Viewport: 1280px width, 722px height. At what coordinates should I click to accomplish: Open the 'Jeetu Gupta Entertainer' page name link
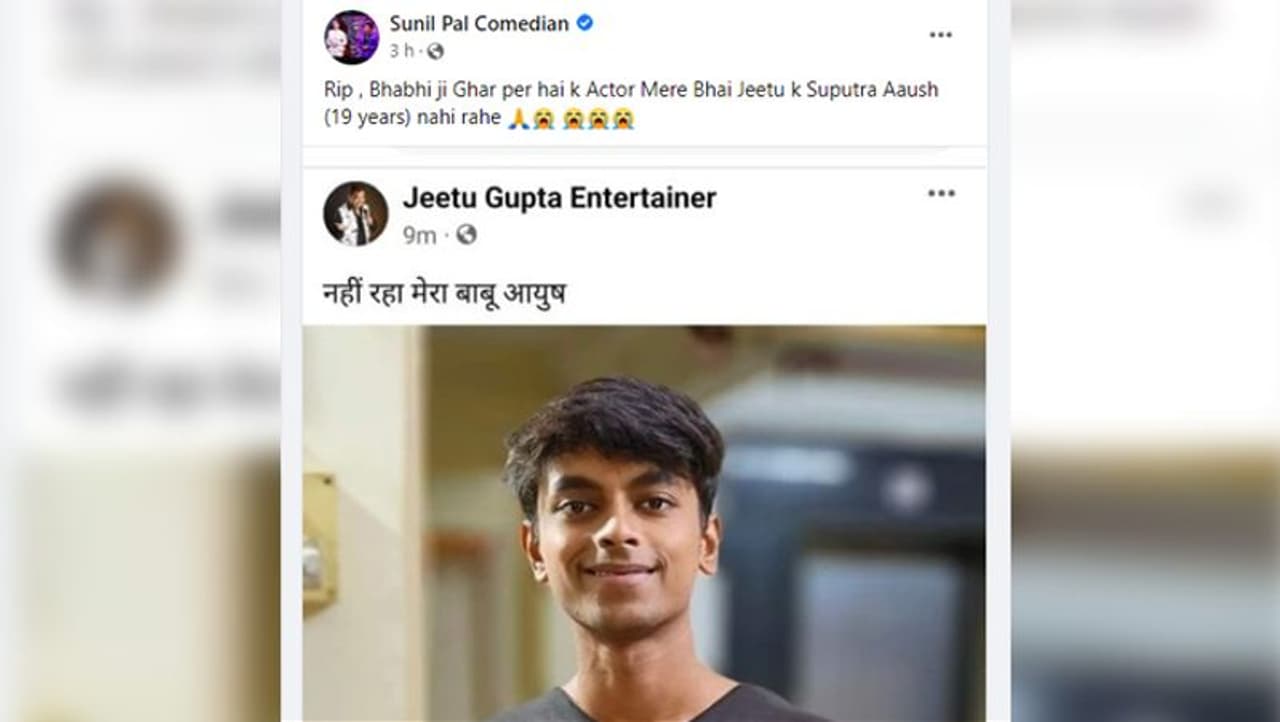559,198
